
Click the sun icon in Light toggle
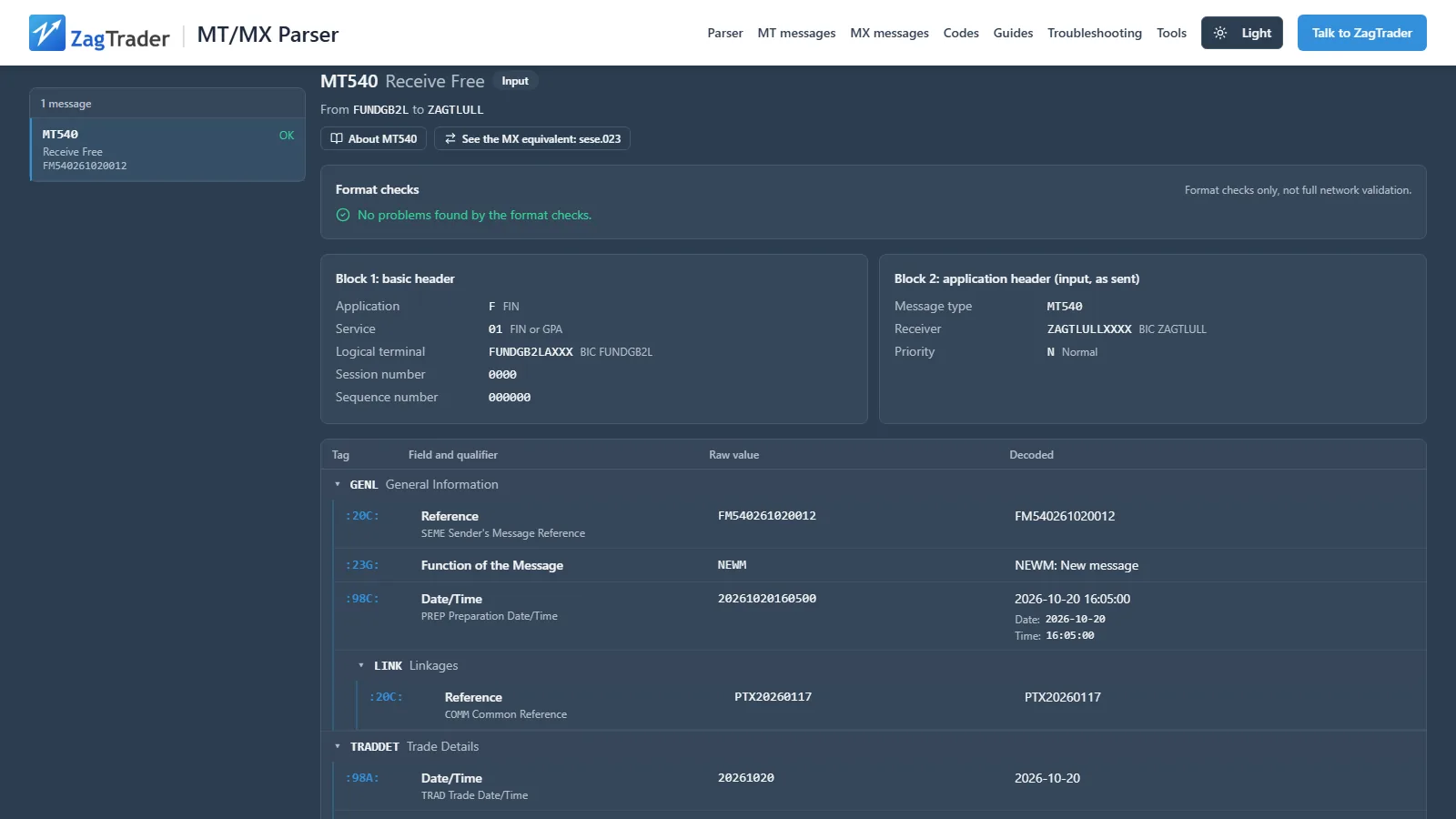point(1220,33)
